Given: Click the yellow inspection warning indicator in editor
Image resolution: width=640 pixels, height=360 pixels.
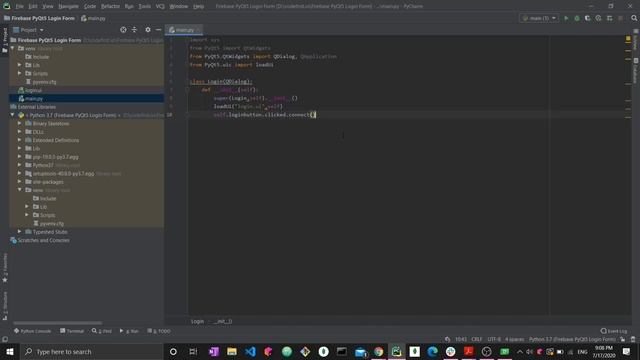Looking at the screenshot, I should point(628,39).
